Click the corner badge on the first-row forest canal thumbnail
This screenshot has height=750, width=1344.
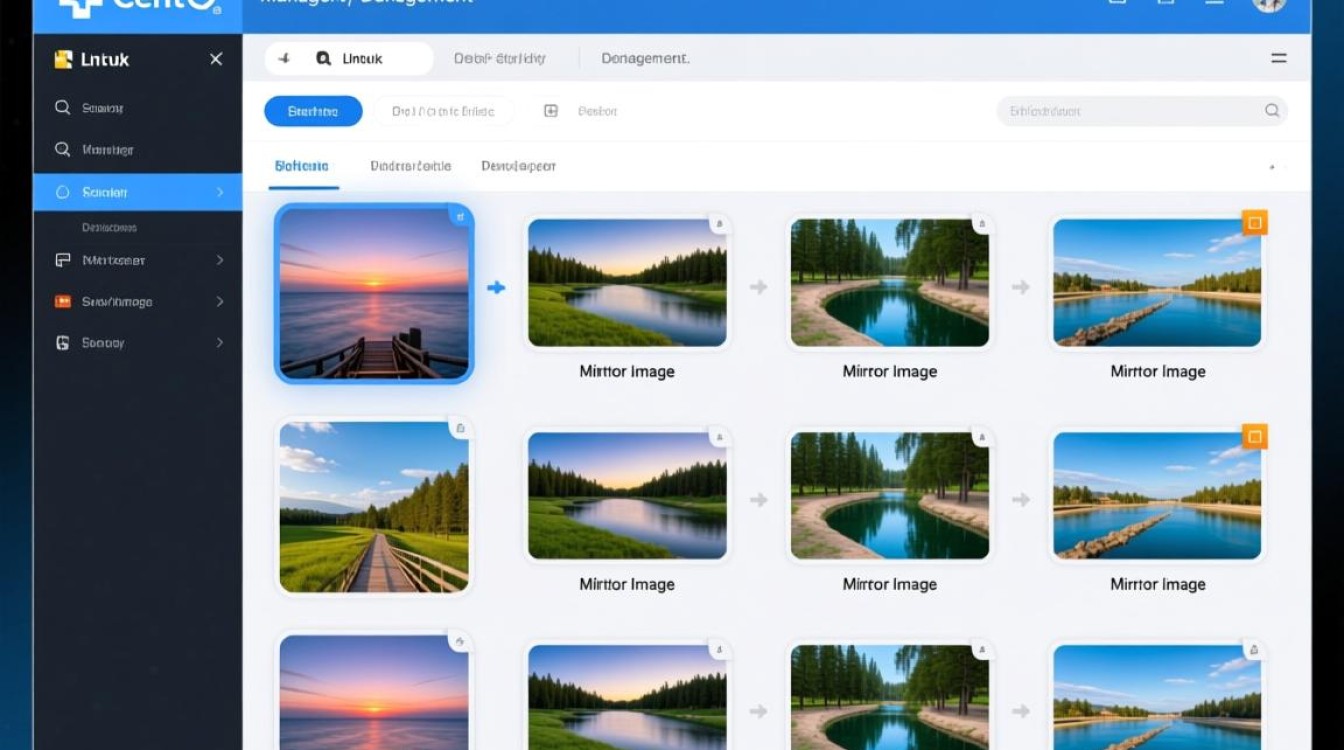pos(981,224)
